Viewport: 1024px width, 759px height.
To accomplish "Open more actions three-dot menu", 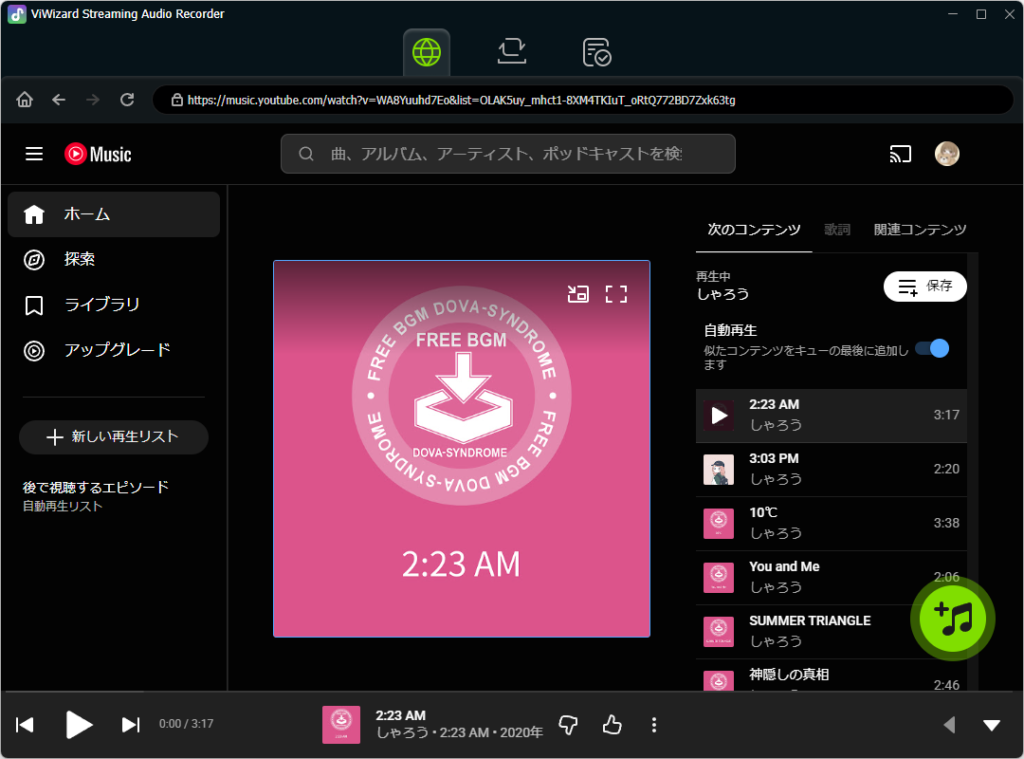I will click(654, 725).
